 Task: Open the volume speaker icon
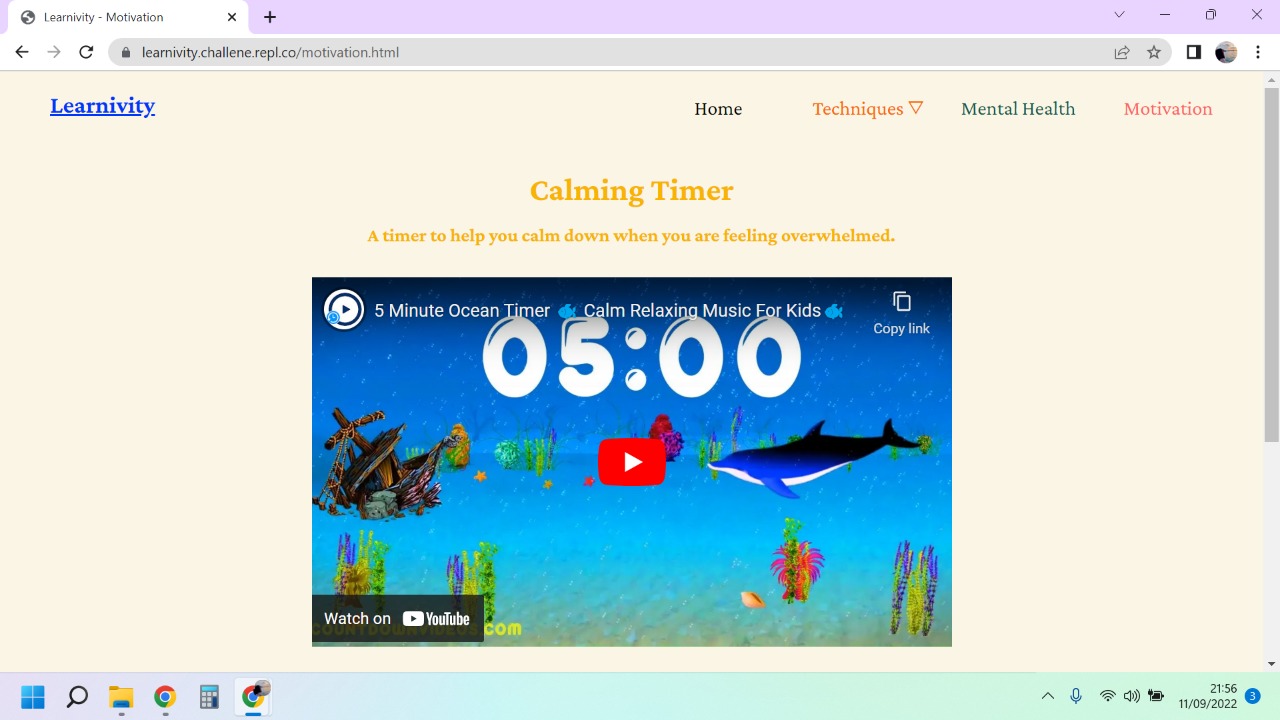[x=1131, y=696]
